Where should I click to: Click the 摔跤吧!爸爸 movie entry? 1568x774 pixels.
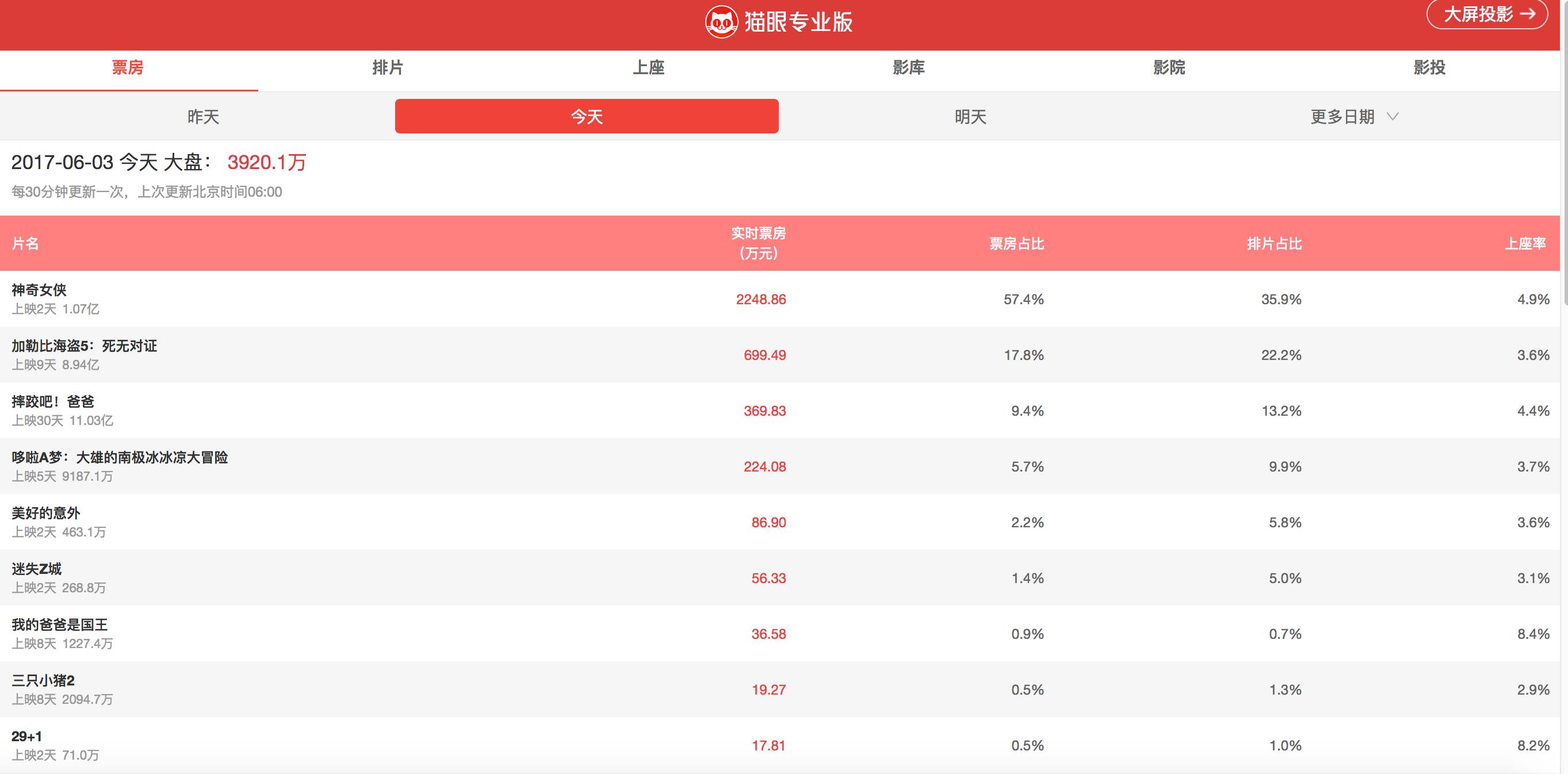click(x=53, y=401)
